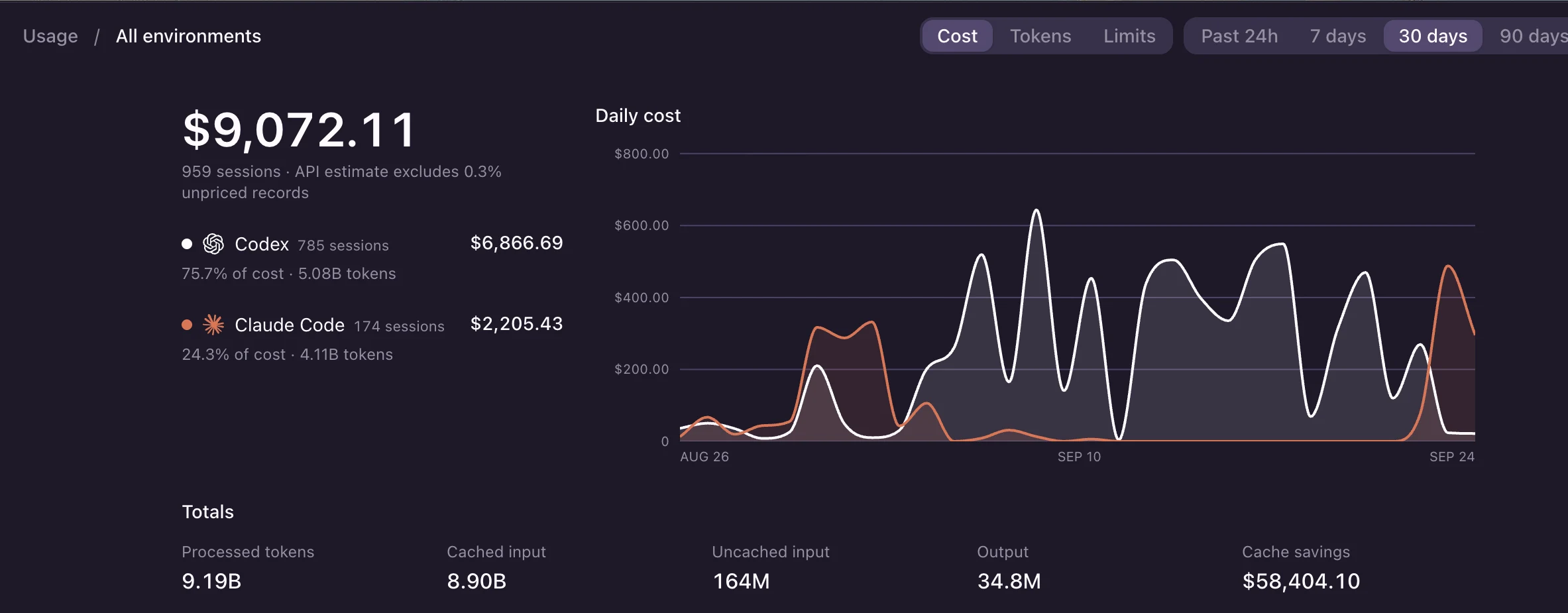Click the $800.00 axis label

pyautogui.click(x=642, y=154)
